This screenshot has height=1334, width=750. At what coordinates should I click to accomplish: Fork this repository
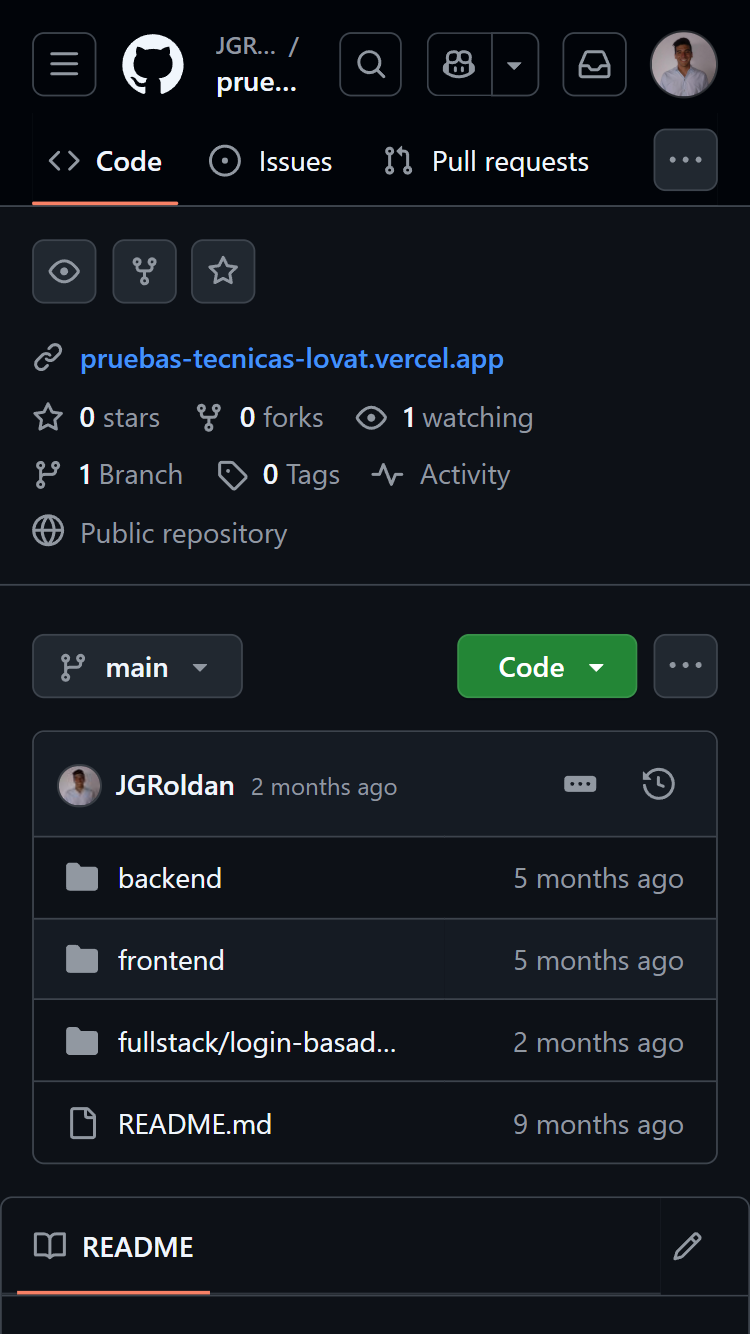[144, 271]
